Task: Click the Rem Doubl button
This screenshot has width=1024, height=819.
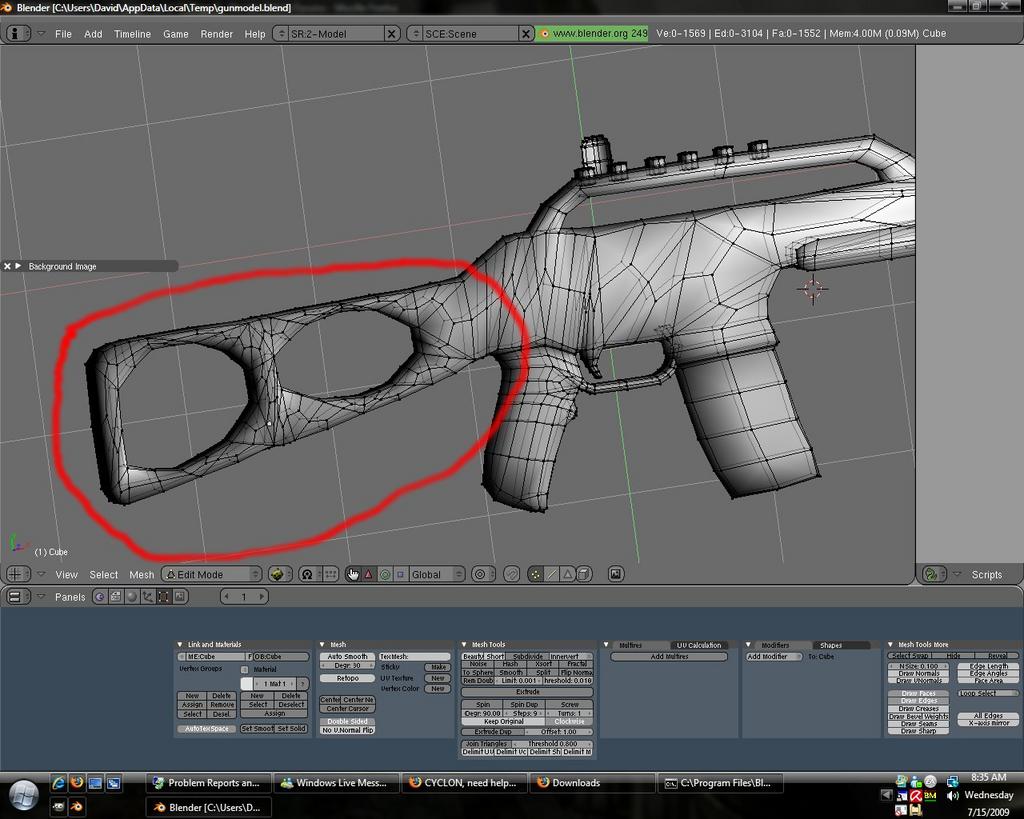Action: (x=479, y=681)
